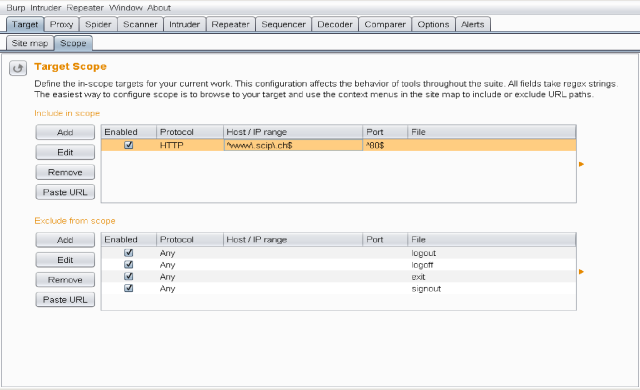The height and width of the screenshot is (390, 640).
Task: Uncheck Enabled for the HTTP scope rule
Action: coord(129,145)
